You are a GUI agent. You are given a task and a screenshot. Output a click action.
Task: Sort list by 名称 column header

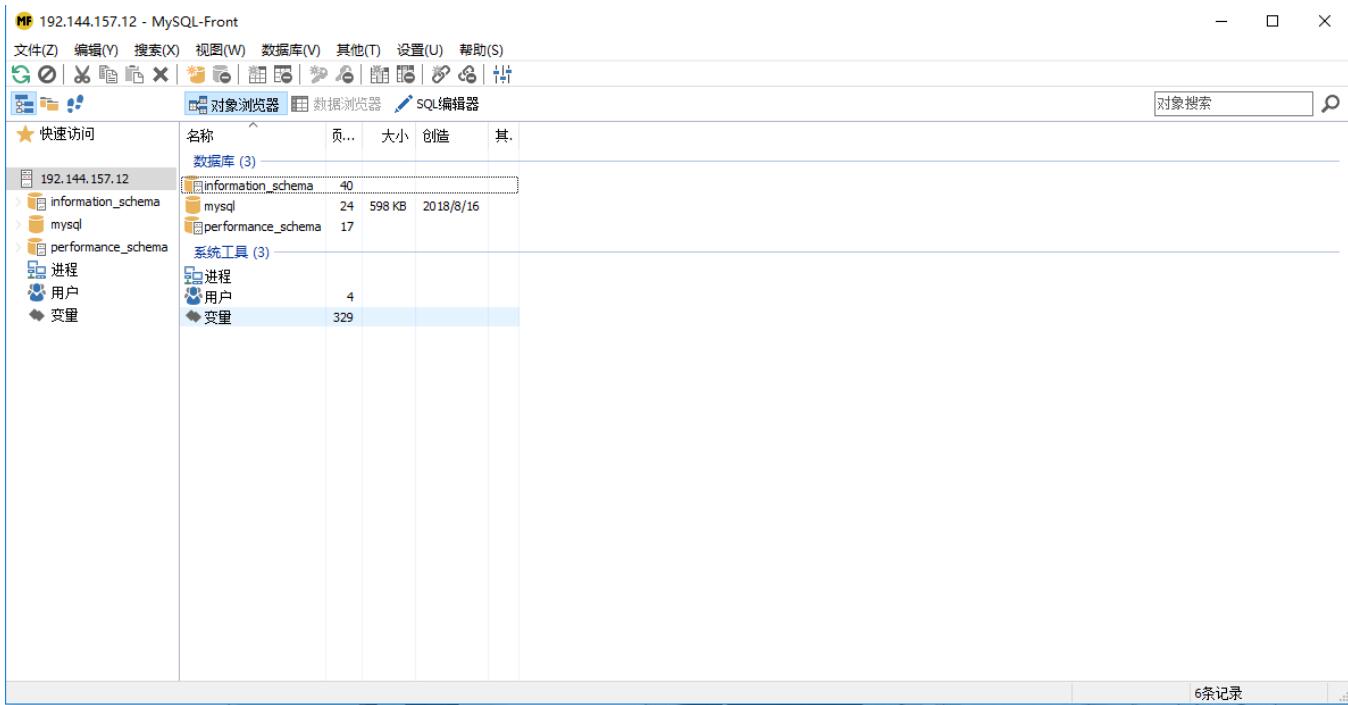253,138
